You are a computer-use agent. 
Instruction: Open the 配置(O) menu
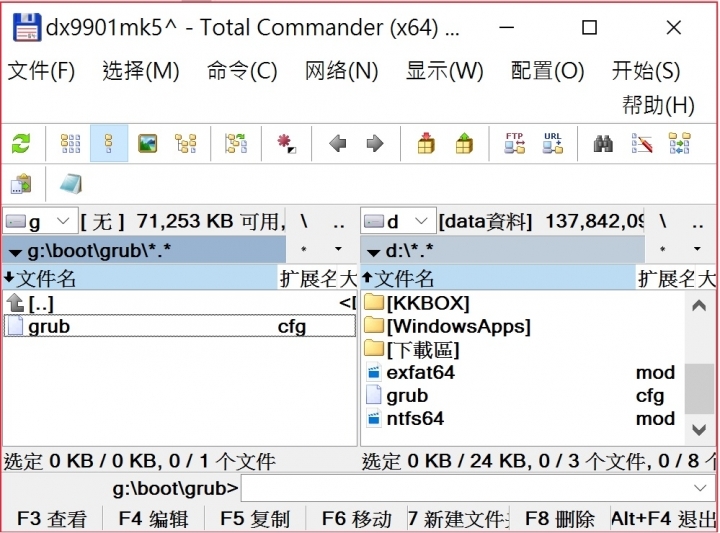tap(547, 71)
